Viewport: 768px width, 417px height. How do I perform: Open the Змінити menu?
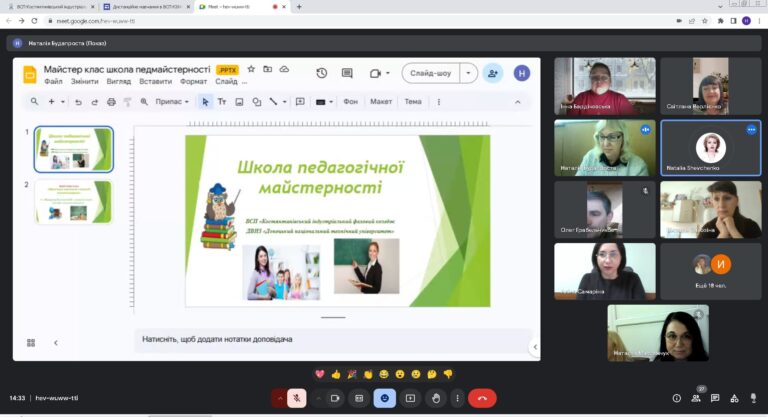[84, 81]
